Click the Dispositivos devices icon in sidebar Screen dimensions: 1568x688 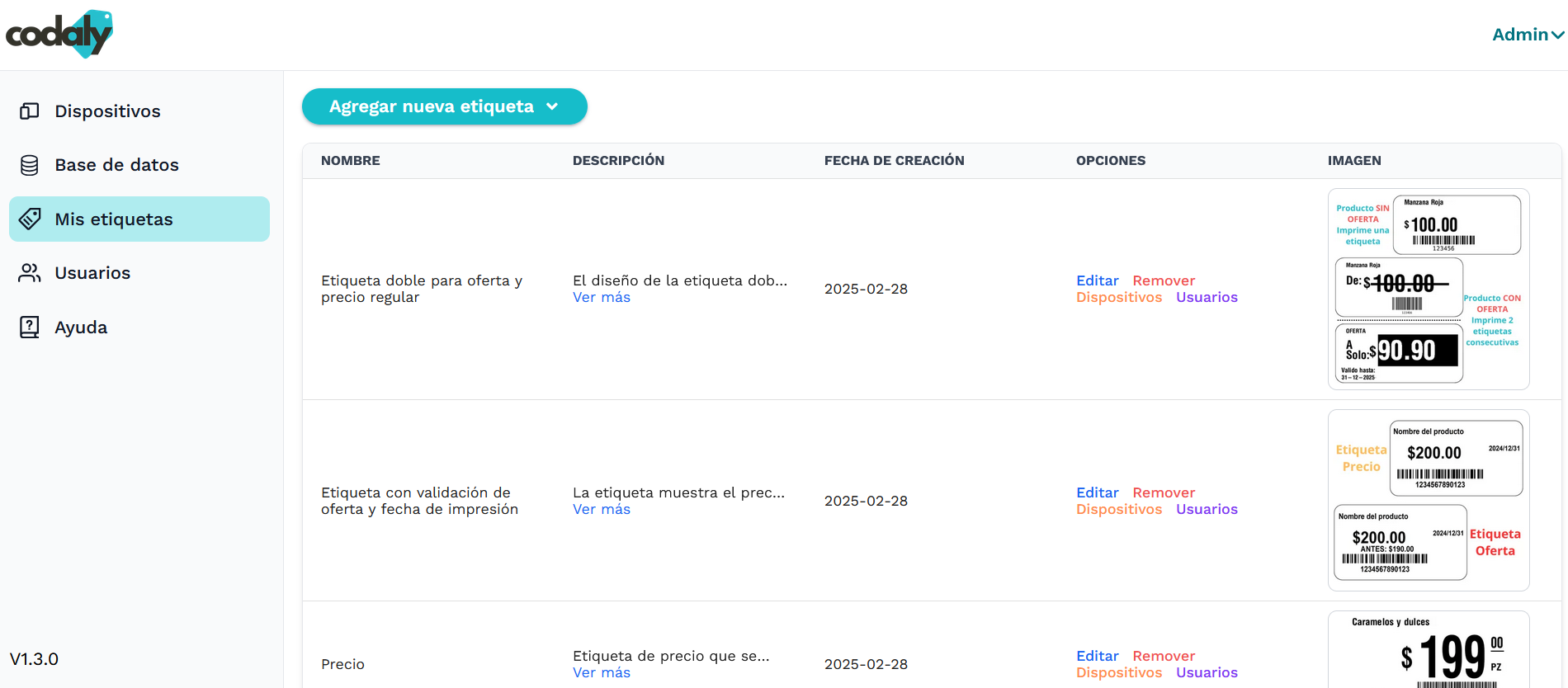pyautogui.click(x=30, y=111)
